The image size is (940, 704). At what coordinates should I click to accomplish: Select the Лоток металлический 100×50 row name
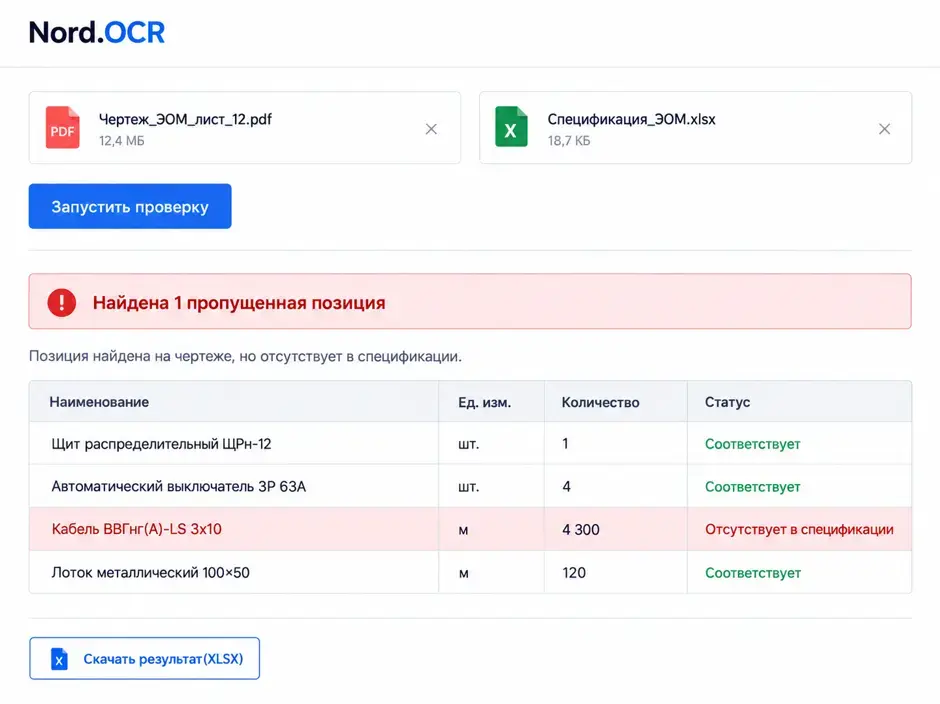click(x=150, y=572)
